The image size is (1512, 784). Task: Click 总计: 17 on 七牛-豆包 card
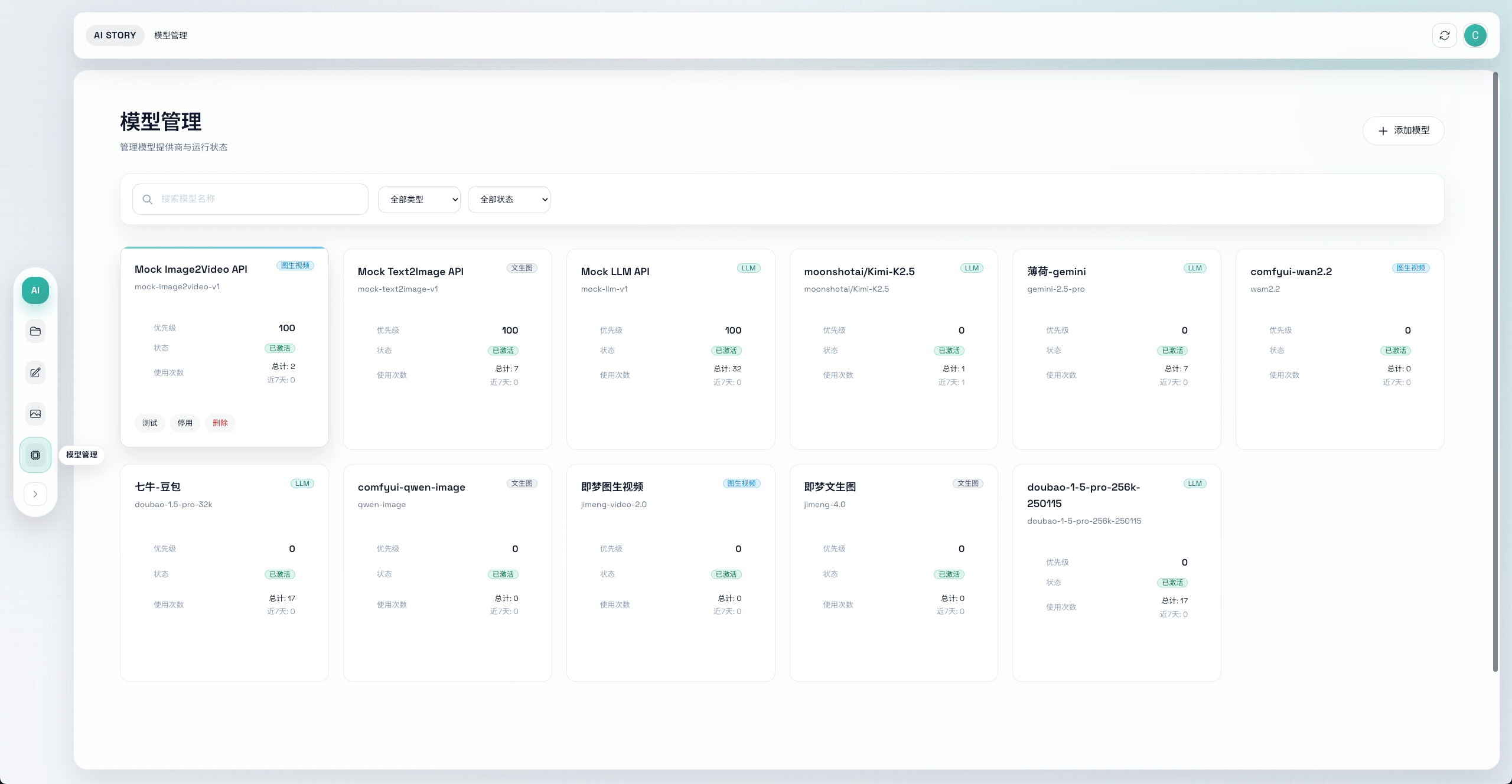coord(282,599)
